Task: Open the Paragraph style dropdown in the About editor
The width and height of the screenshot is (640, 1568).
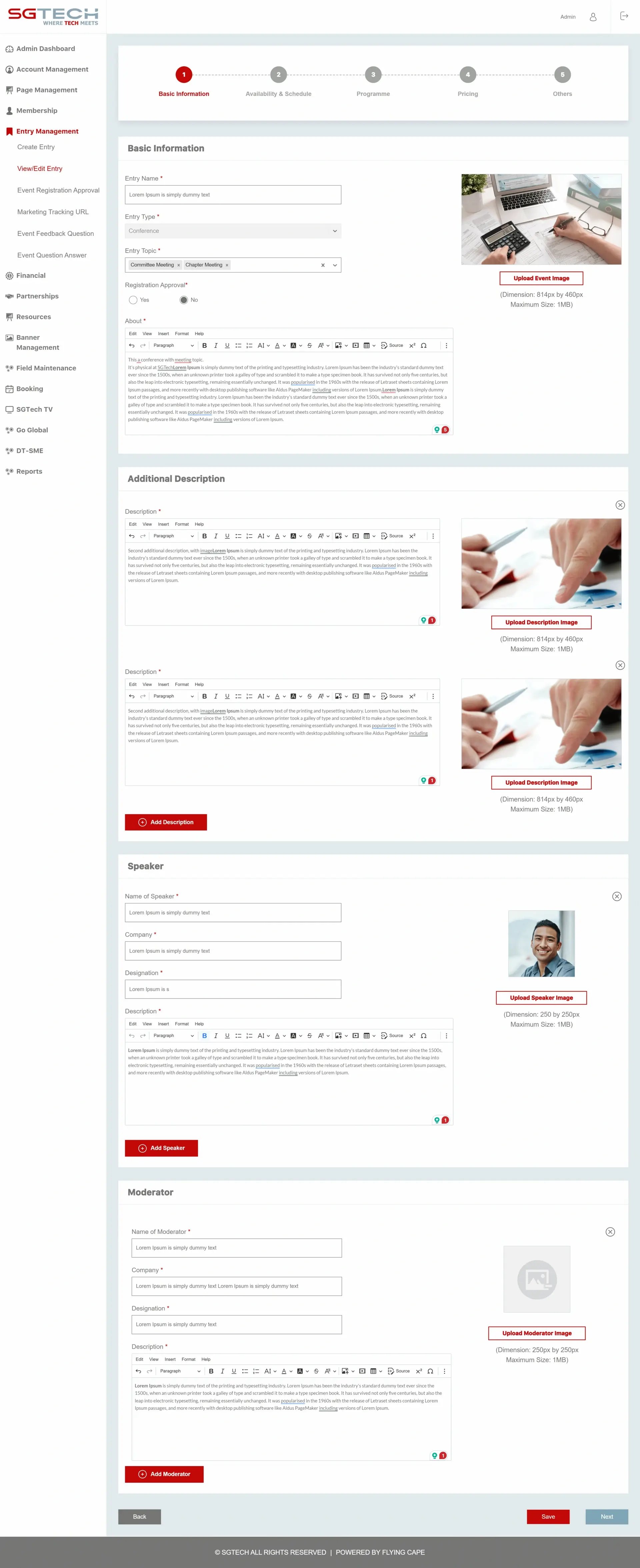Action: tap(174, 345)
